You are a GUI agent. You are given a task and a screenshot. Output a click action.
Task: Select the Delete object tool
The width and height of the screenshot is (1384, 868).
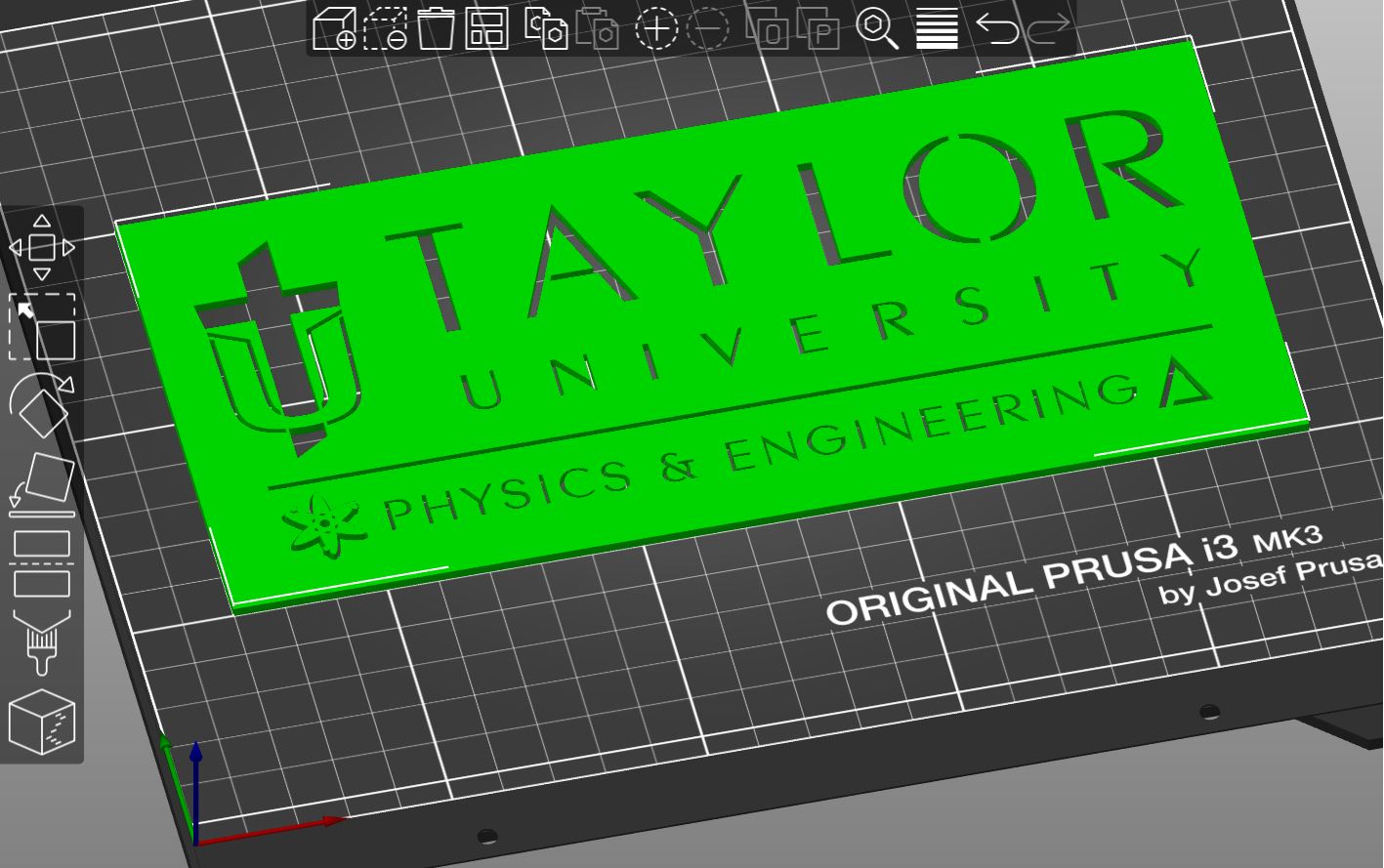(386, 30)
